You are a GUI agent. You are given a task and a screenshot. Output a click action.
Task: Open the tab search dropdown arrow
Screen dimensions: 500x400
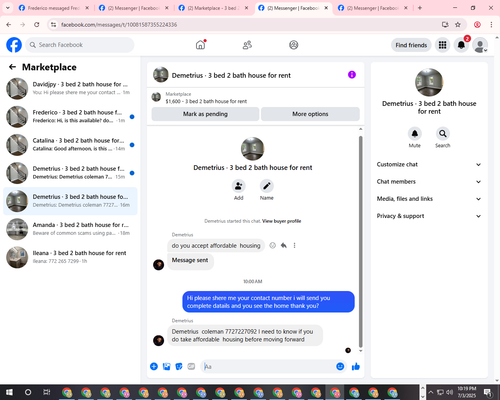click(7, 8)
